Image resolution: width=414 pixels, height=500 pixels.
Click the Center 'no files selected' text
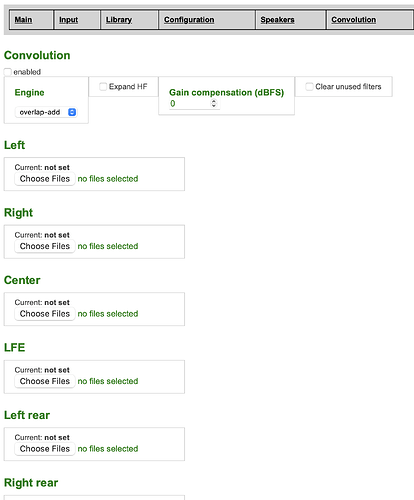tap(108, 314)
